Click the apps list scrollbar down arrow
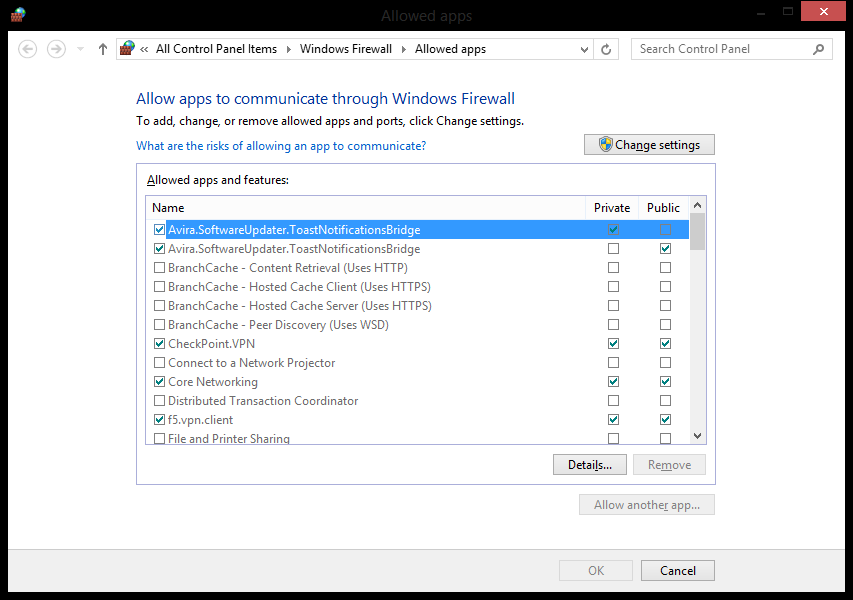The height and width of the screenshot is (600, 853). click(698, 436)
